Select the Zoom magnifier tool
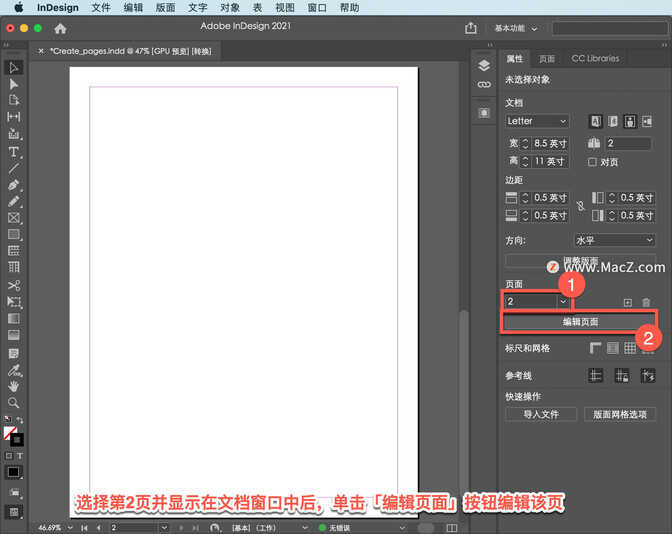Screen dimensions: 672x534 point(14,403)
